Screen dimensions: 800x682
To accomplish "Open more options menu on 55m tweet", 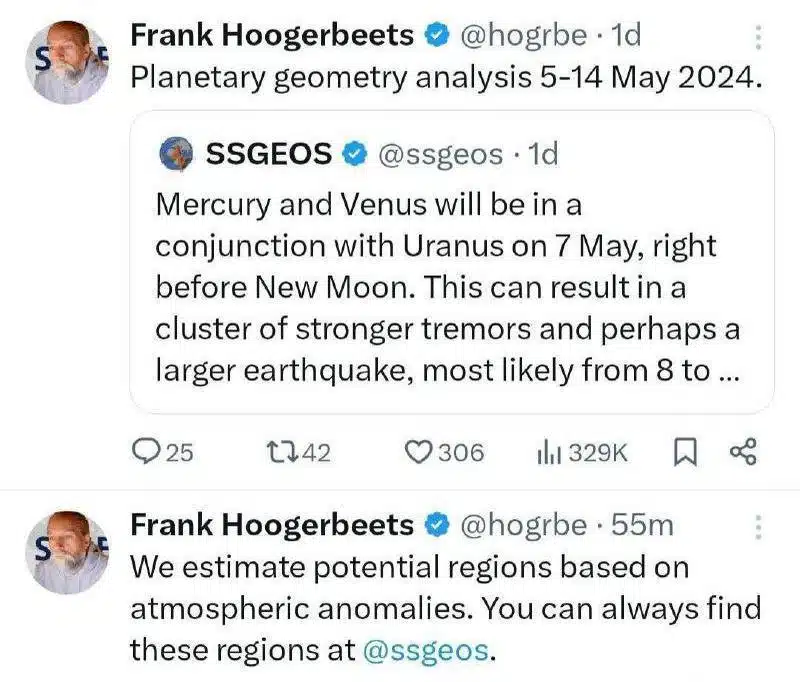I will click(x=759, y=527).
